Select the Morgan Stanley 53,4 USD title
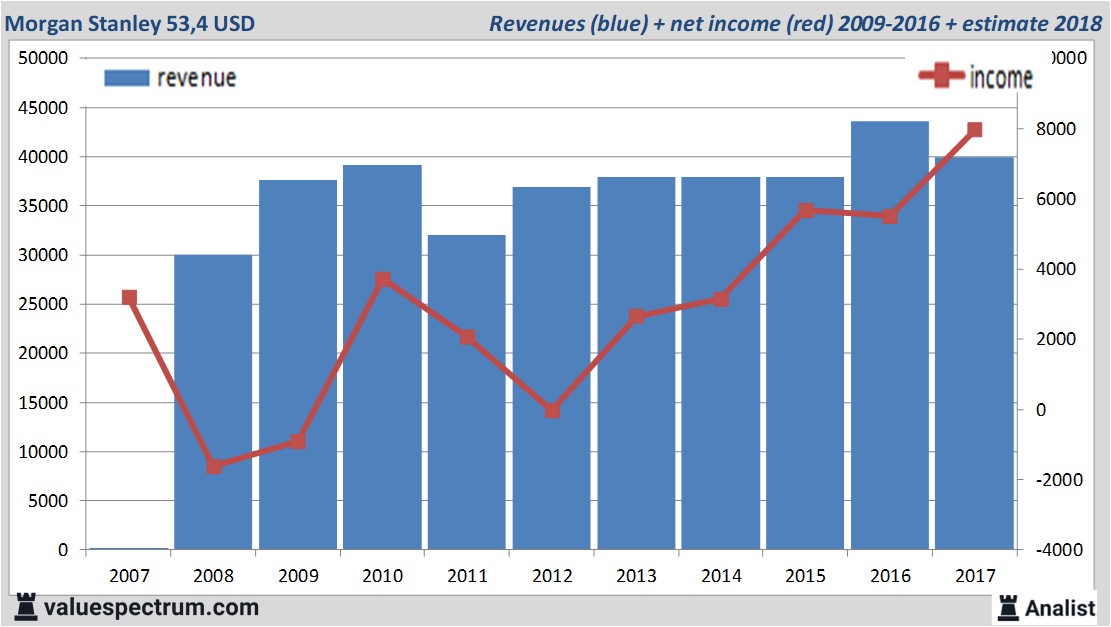Viewport: 1111px width, 627px height. (x=130, y=22)
